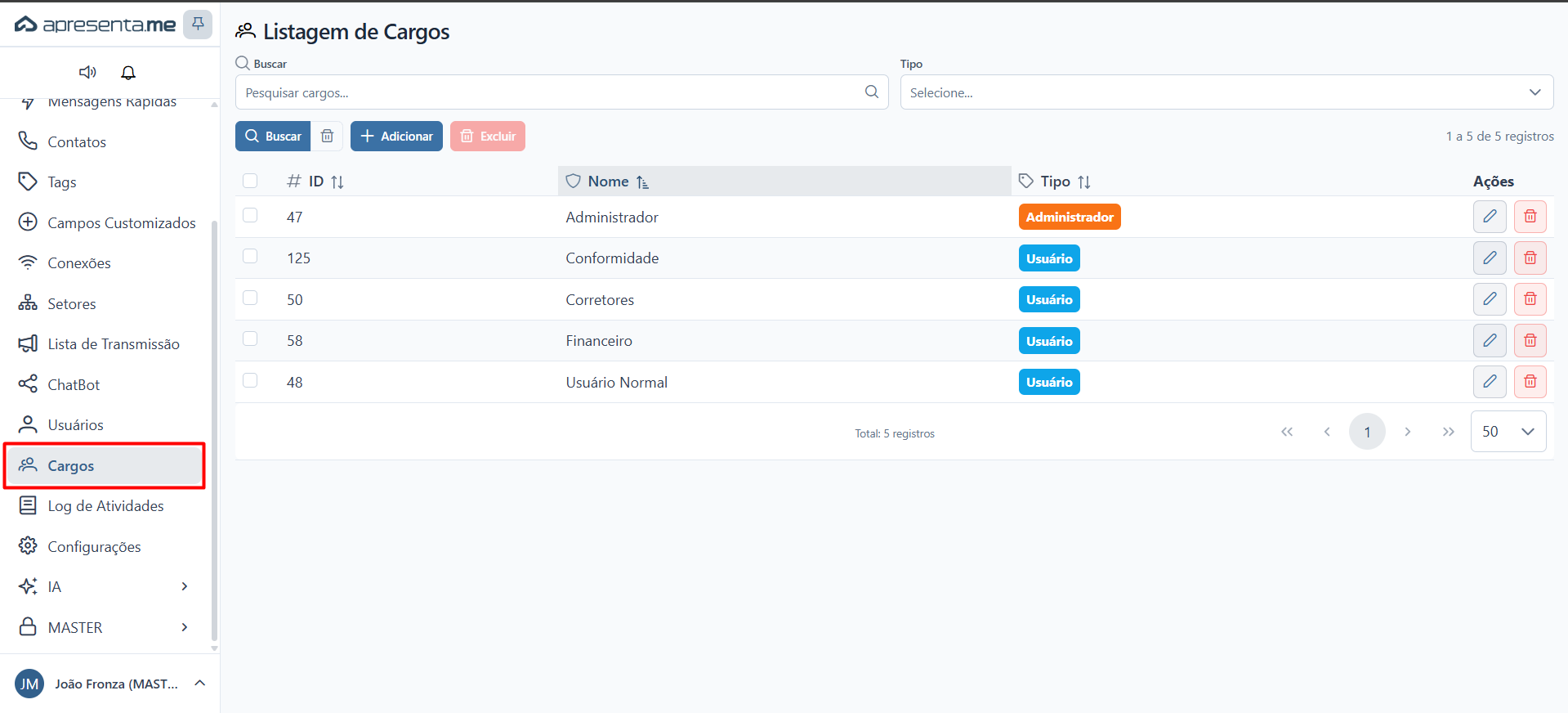Click the Adicionar button

pos(396,137)
